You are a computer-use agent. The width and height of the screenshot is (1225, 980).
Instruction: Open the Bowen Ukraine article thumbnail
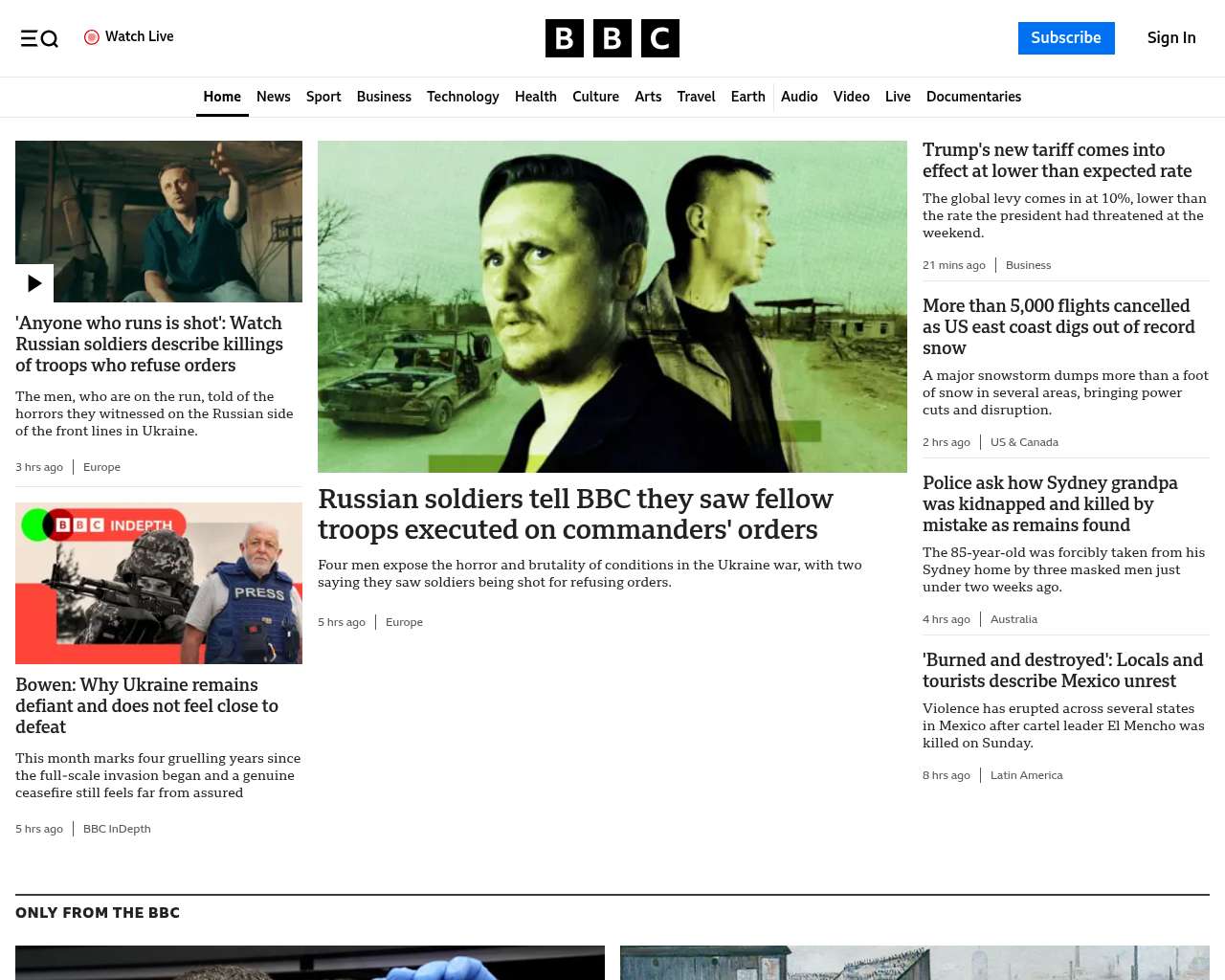tap(159, 583)
